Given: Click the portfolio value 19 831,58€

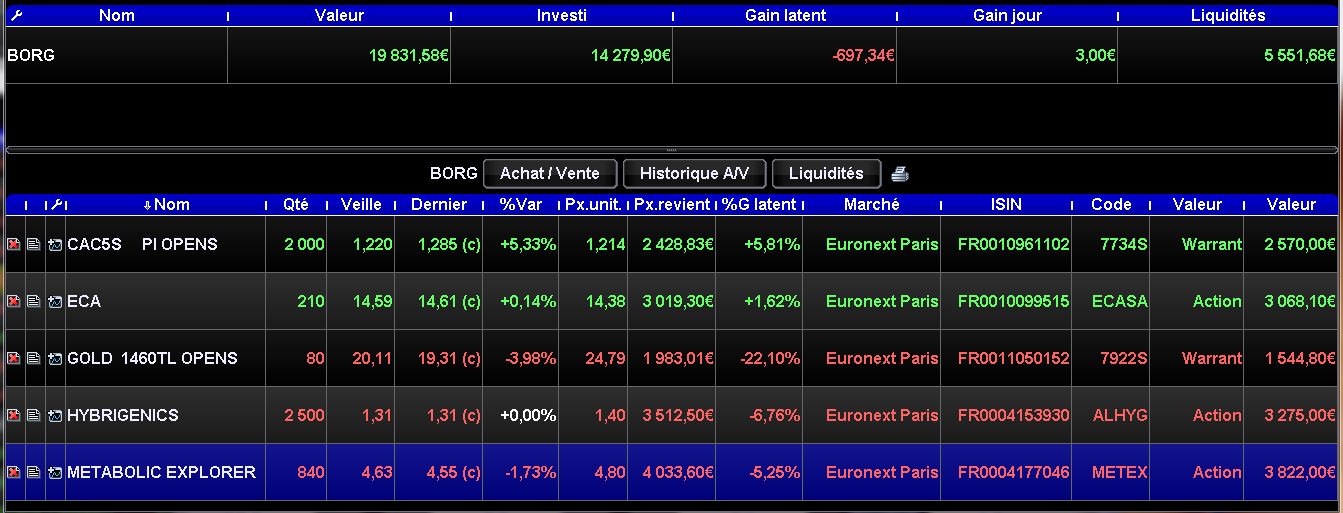Looking at the screenshot, I should [408, 56].
